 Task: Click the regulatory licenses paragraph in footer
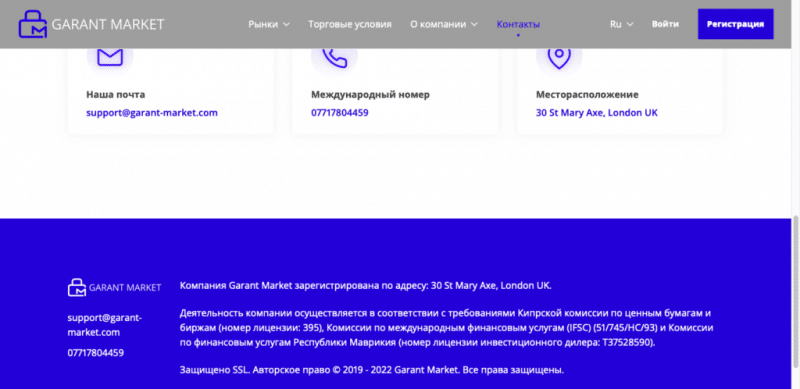446,328
